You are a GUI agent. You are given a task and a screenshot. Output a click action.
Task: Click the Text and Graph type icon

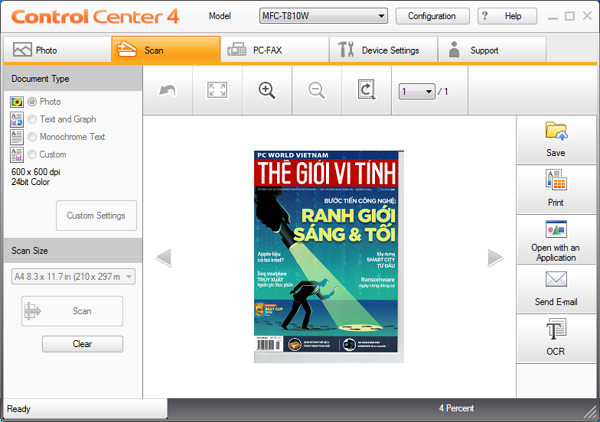[x=17, y=119]
